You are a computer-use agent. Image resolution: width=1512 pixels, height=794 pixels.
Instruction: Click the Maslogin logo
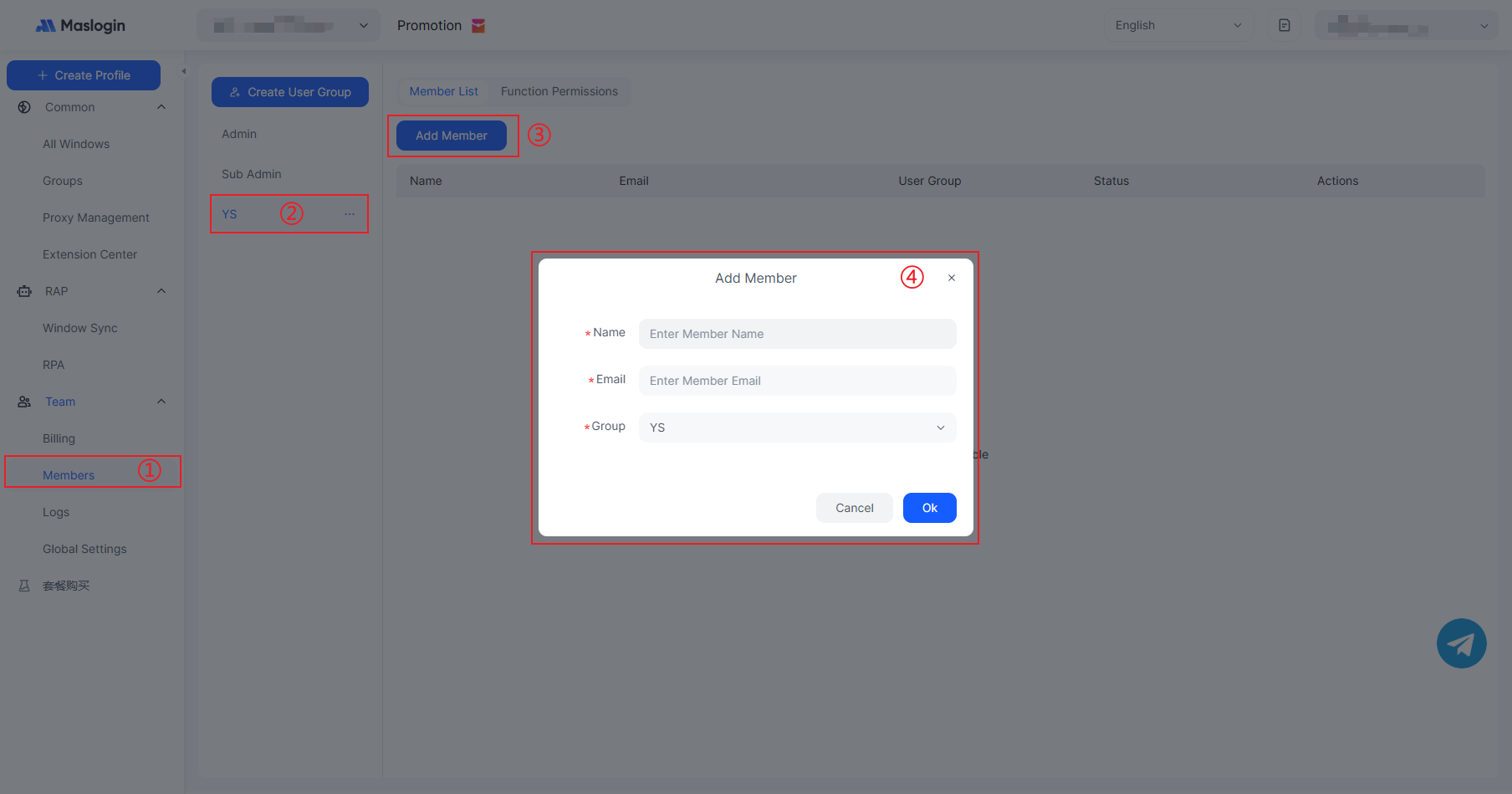[x=80, y=26]
